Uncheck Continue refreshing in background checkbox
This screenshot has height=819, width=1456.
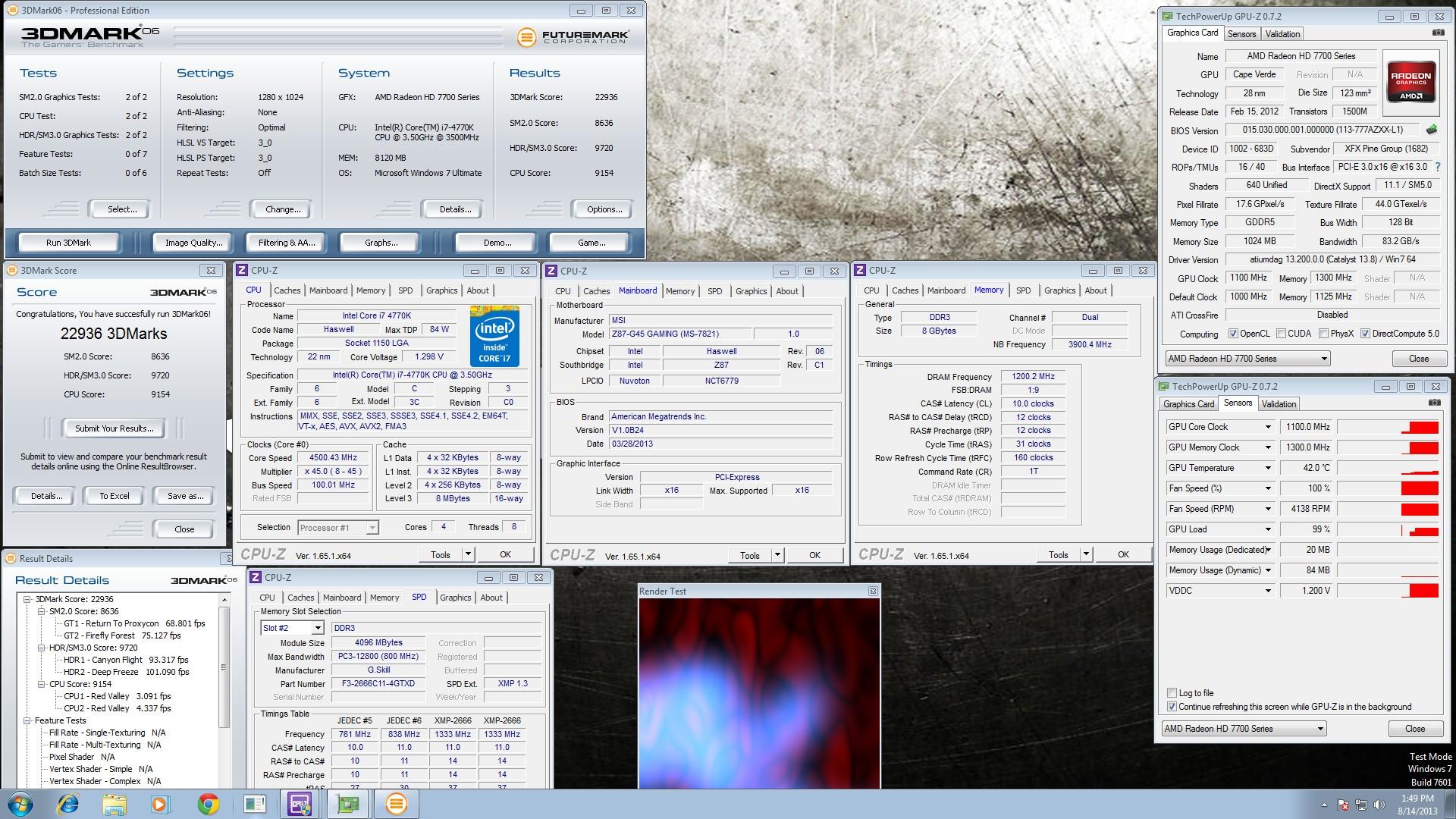coord(1172,707)
